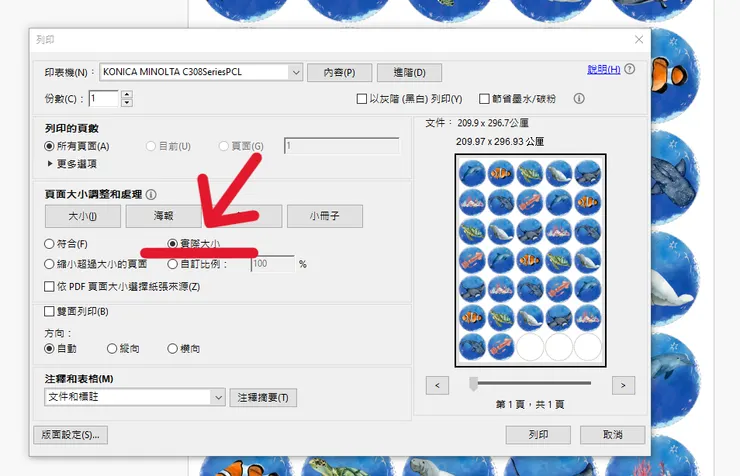Enable 節省墨水/碳粉 save ink checkbox
Image resolution: width=740 pixels, height=476 pixels.
point(484,99)
